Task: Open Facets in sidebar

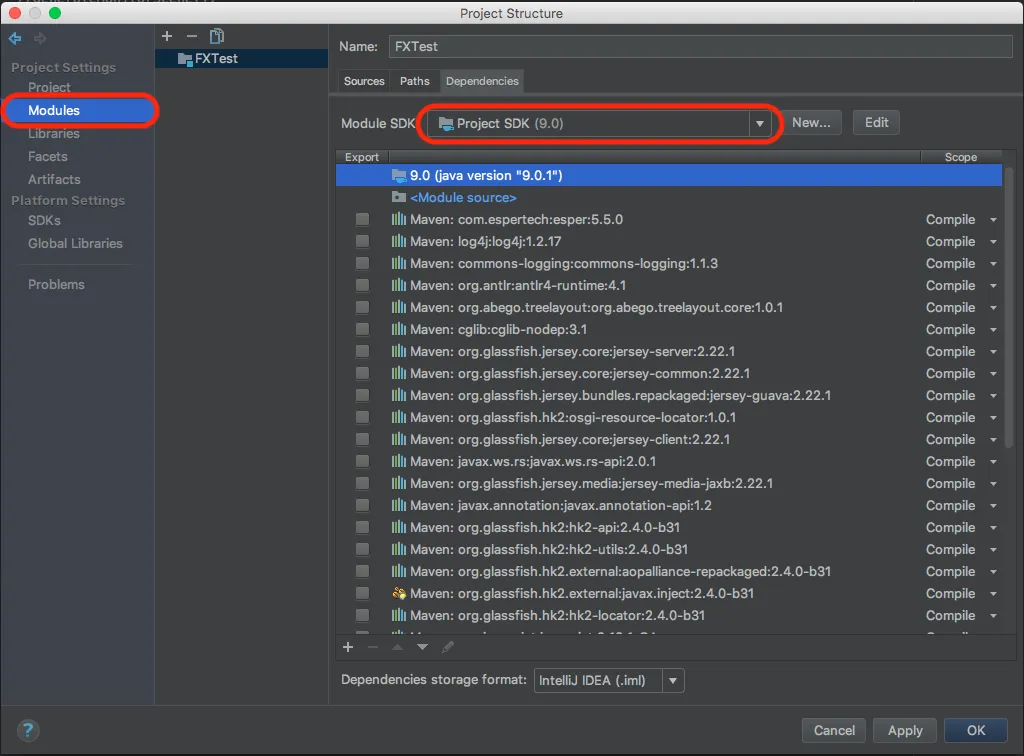Action: [x=48, y=157]
